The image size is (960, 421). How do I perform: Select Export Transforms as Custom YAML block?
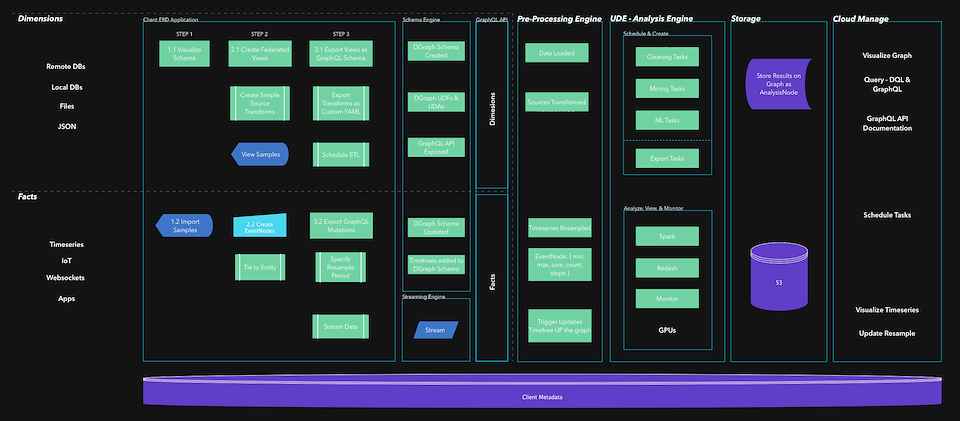tap(341, 103)
